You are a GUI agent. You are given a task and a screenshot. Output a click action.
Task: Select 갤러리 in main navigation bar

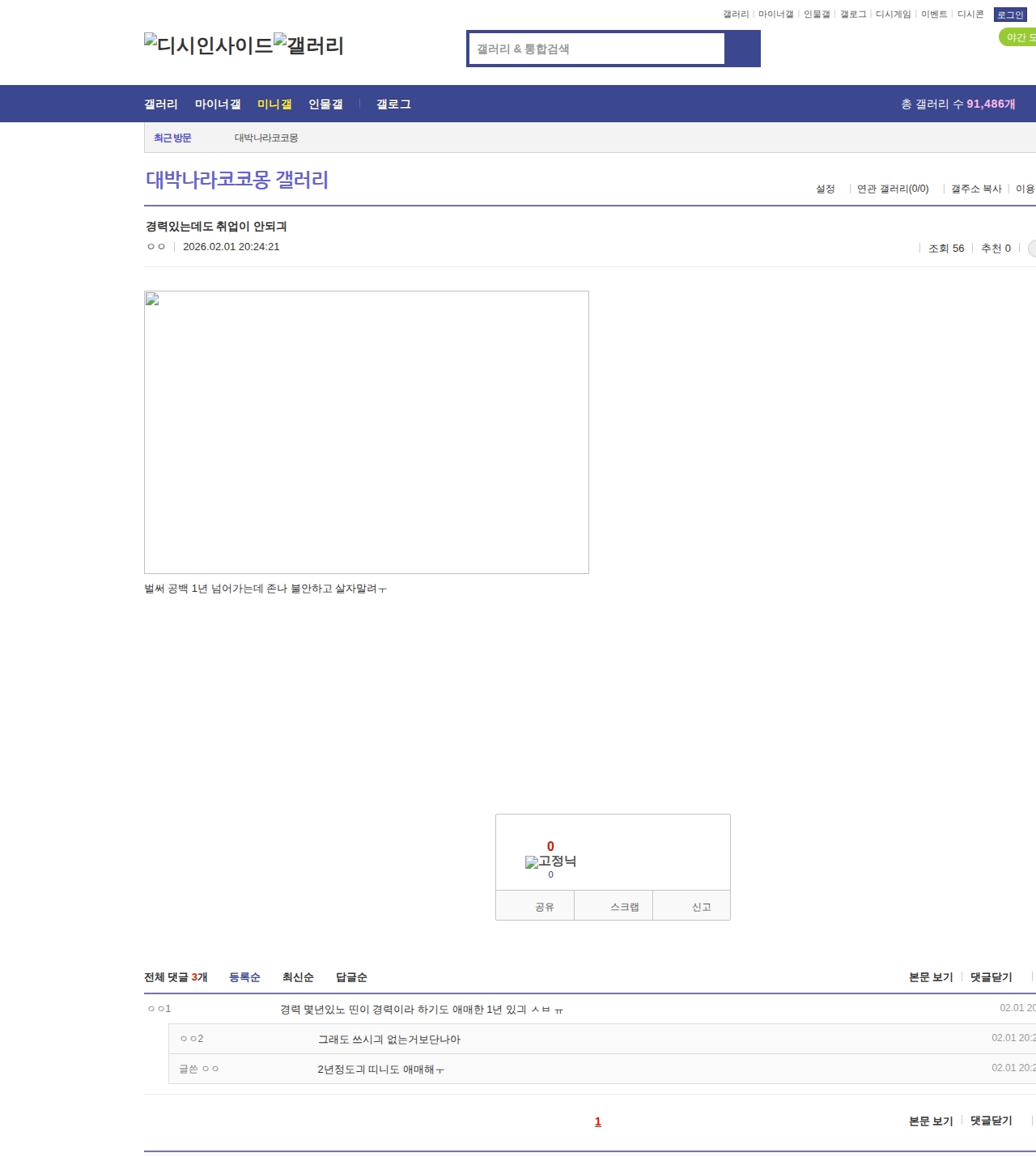coord(161,104)
